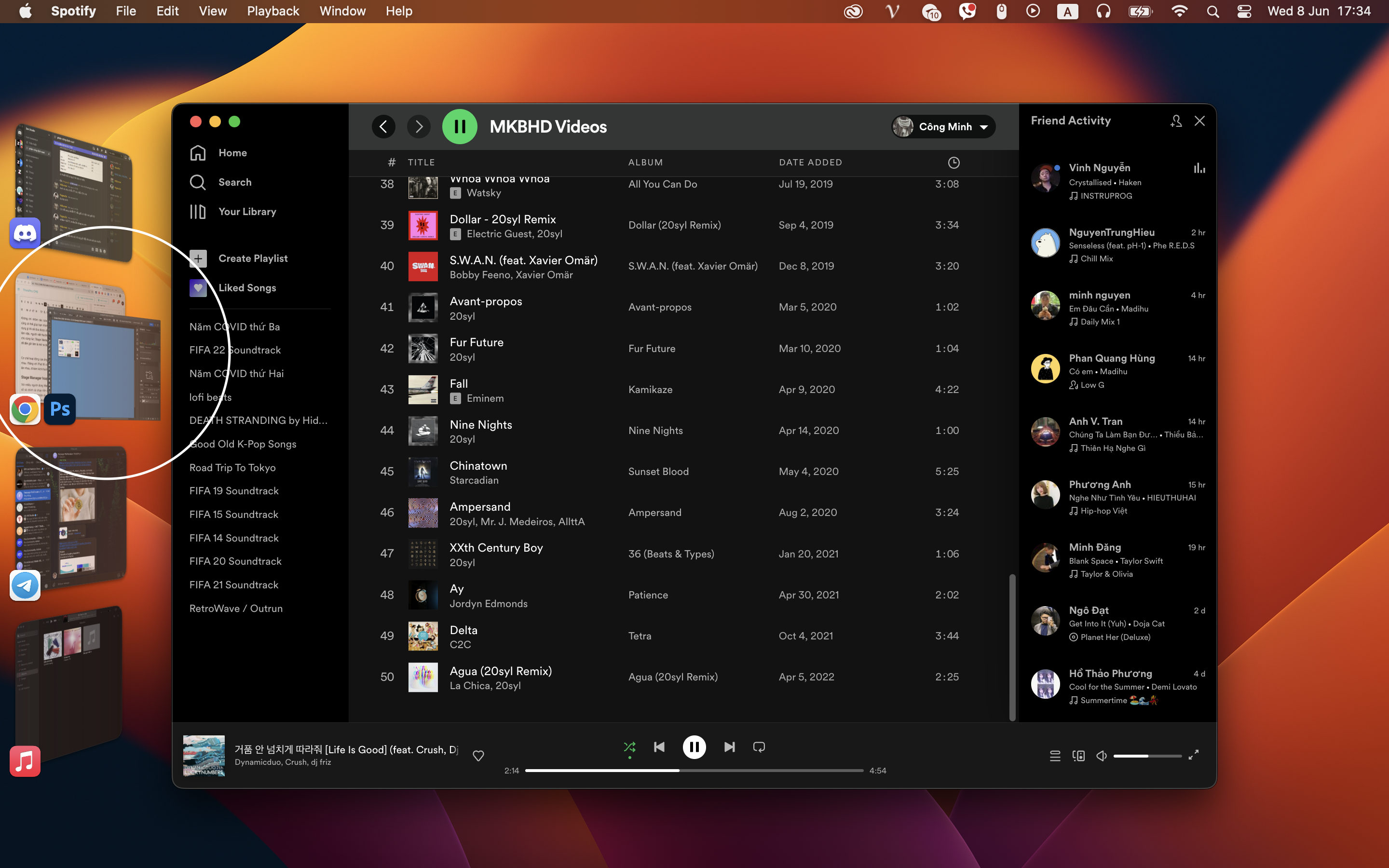Click the connect to device speaker icon

(1078, 755)
